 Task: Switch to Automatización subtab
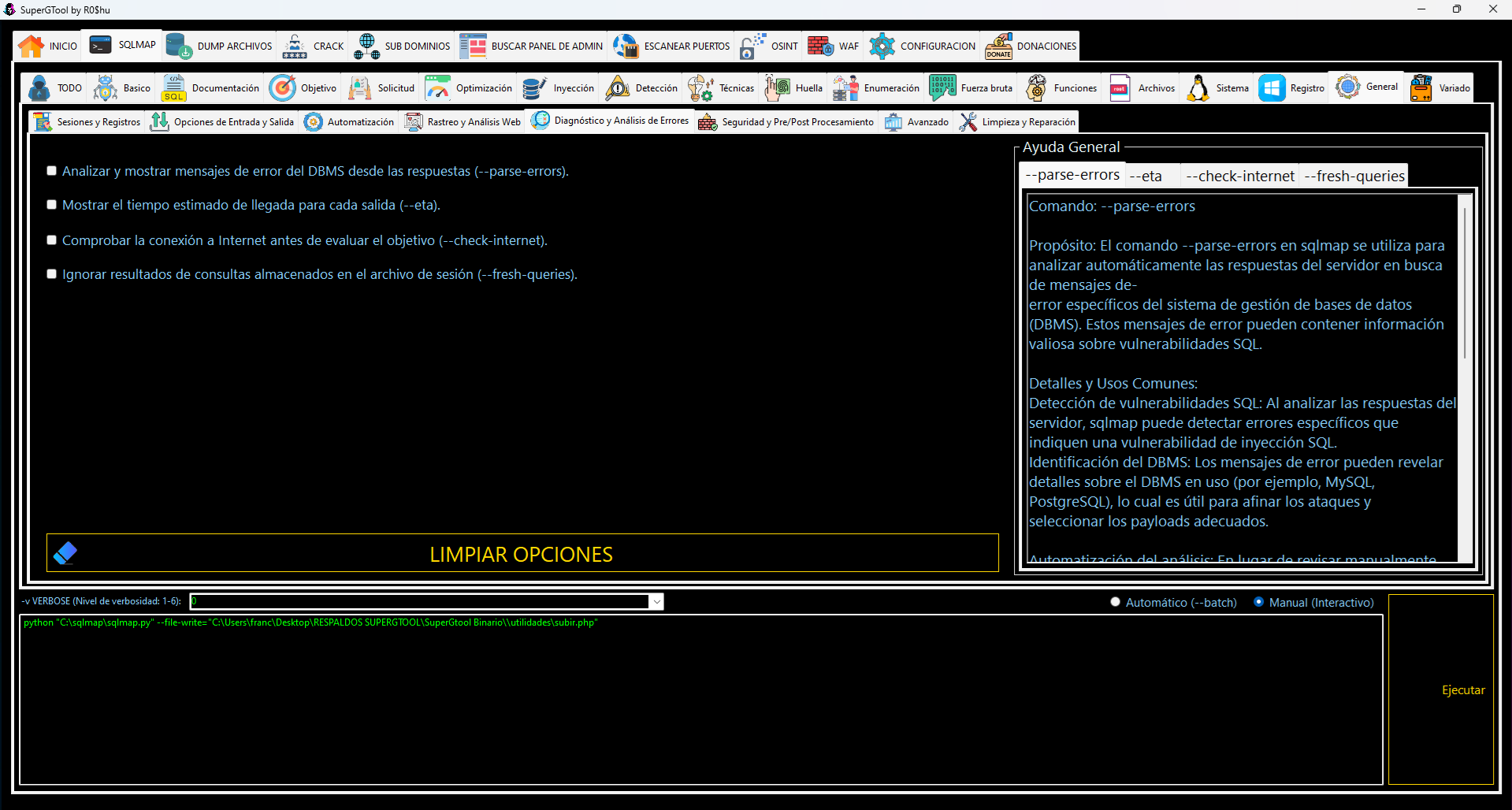349,122
